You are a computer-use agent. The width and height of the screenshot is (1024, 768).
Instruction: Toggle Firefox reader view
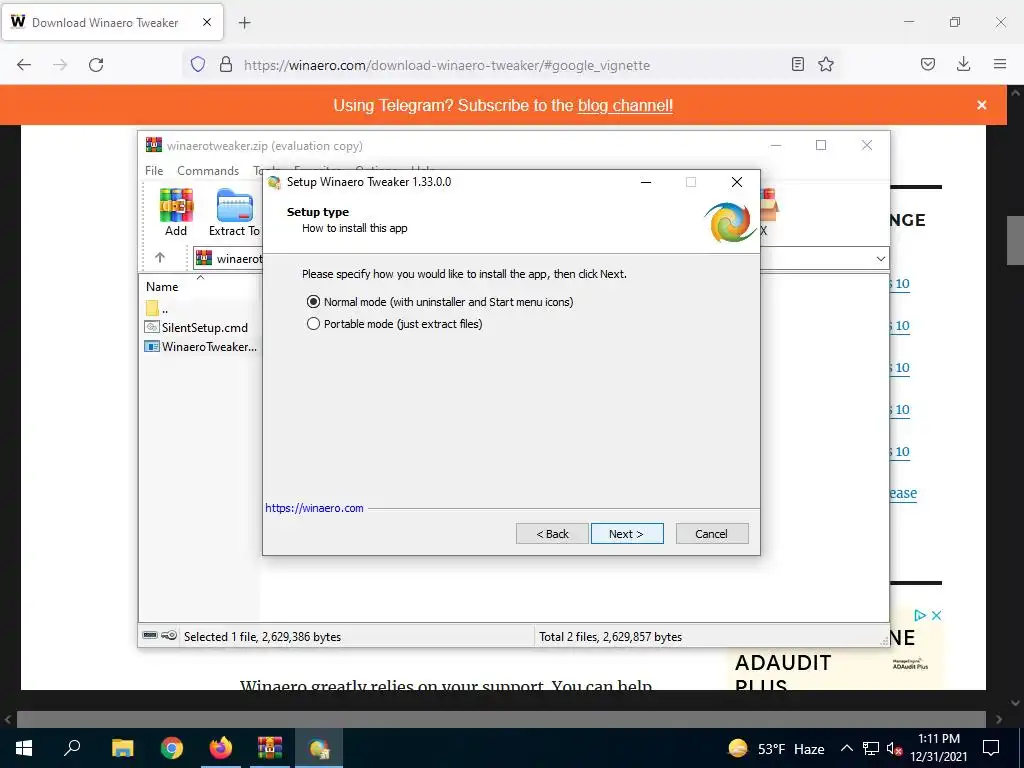(797, 64)
